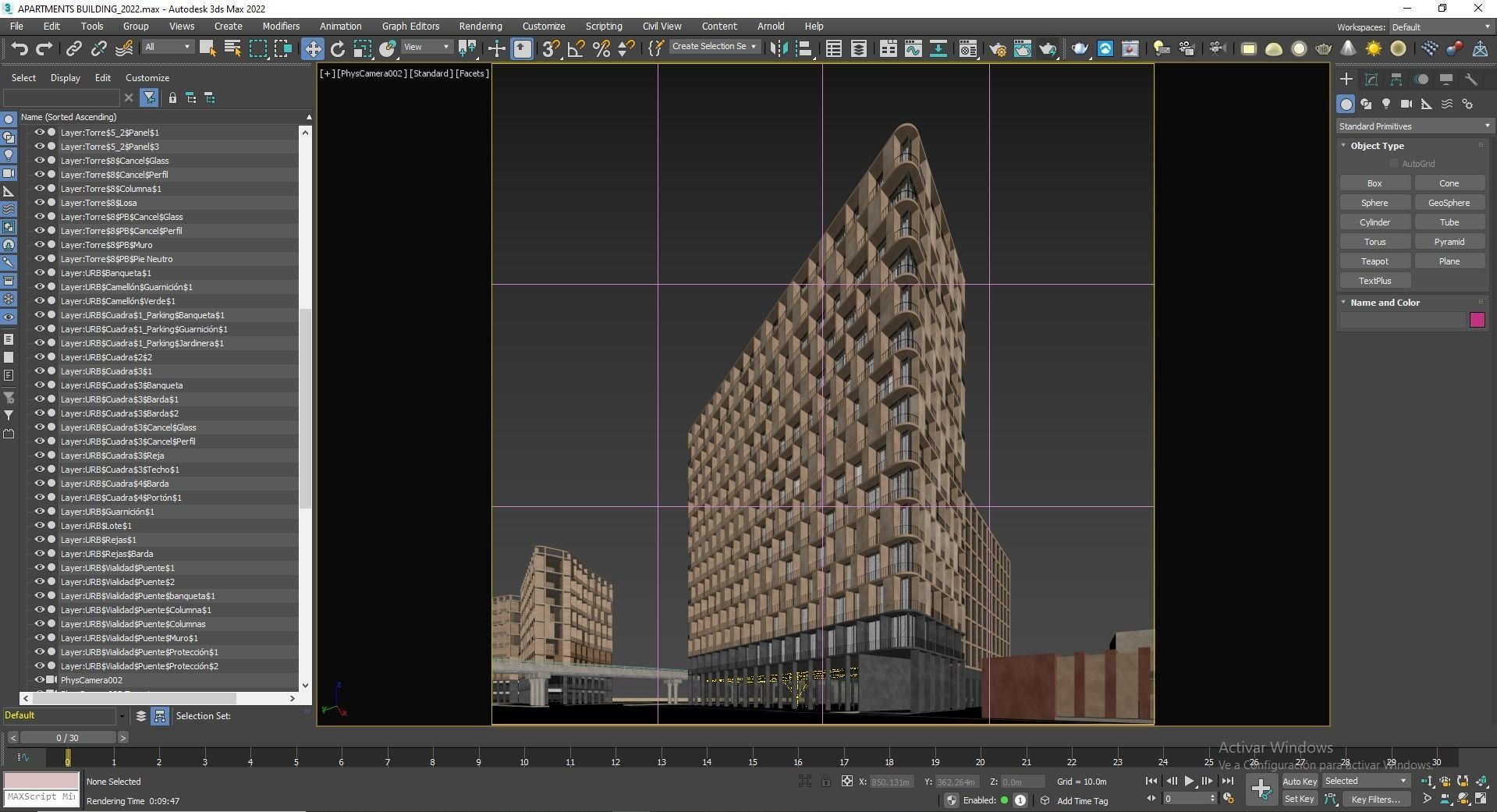
Task: Click the Redo arrow icon
Action: pos(44,48)
